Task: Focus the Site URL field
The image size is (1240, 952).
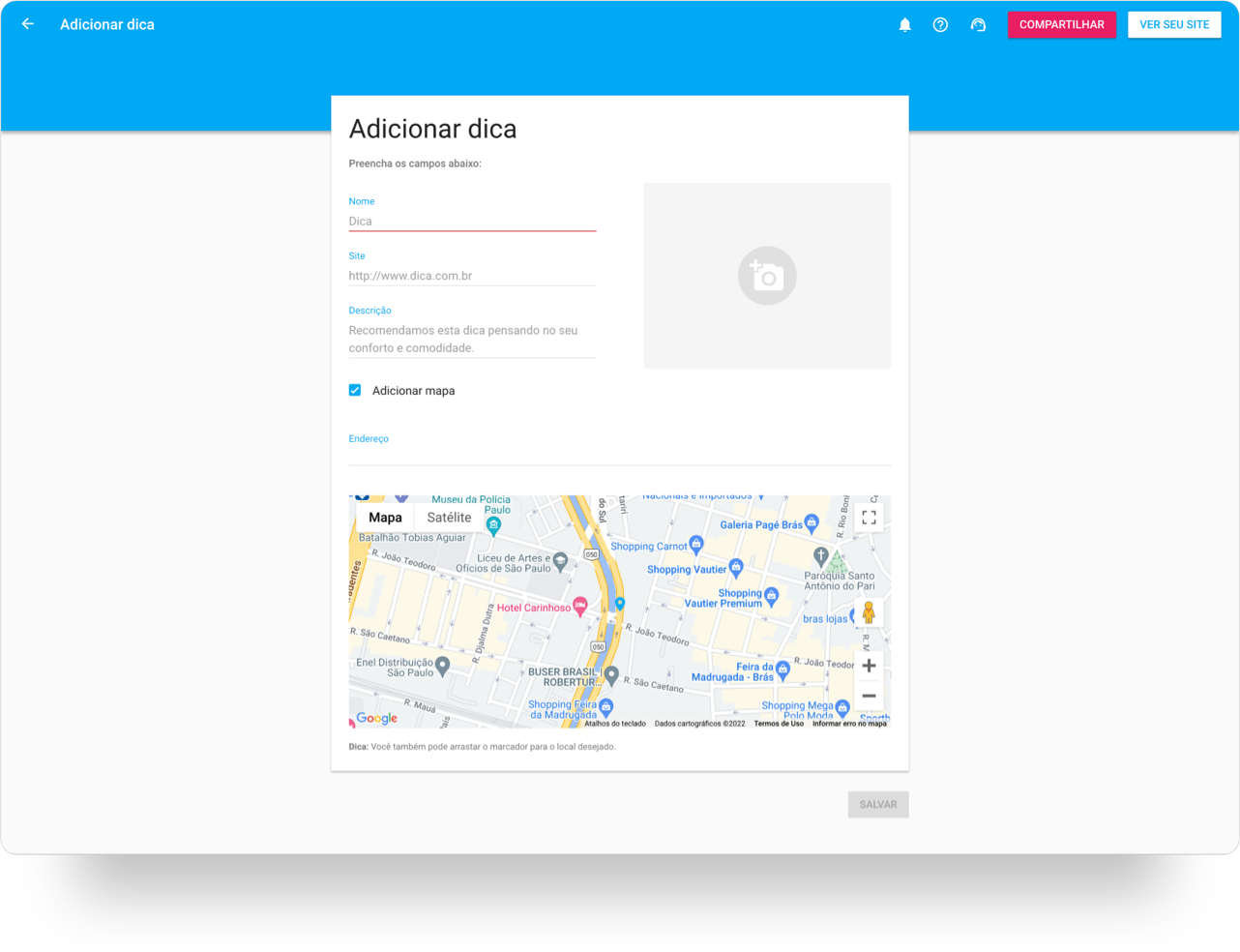Action: coord(472,276)
